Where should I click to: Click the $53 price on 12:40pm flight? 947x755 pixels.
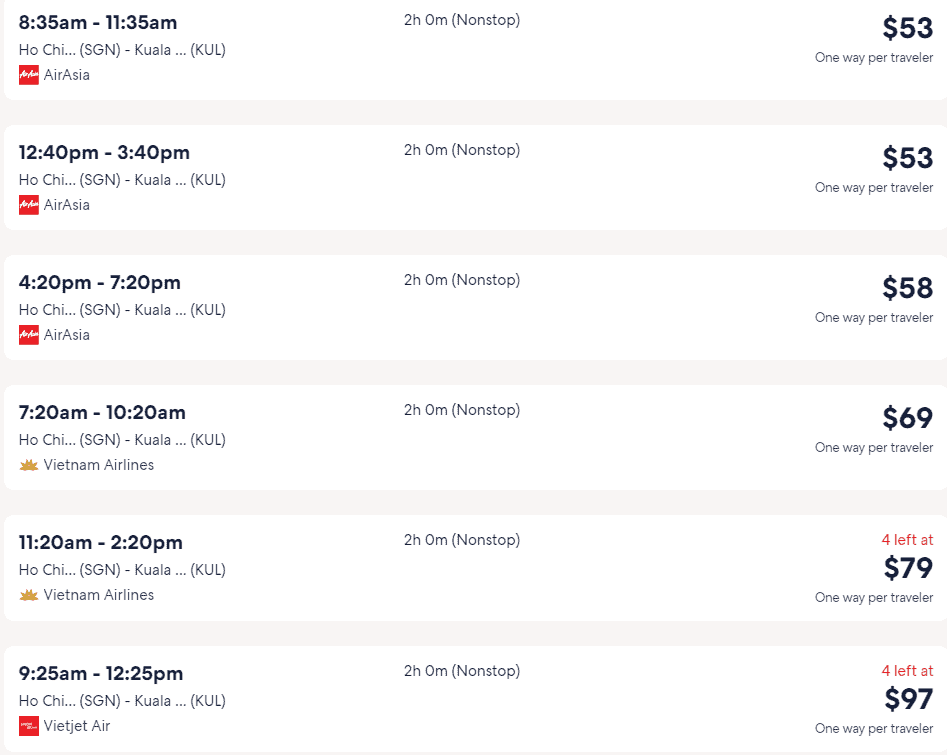coord(907,158)
